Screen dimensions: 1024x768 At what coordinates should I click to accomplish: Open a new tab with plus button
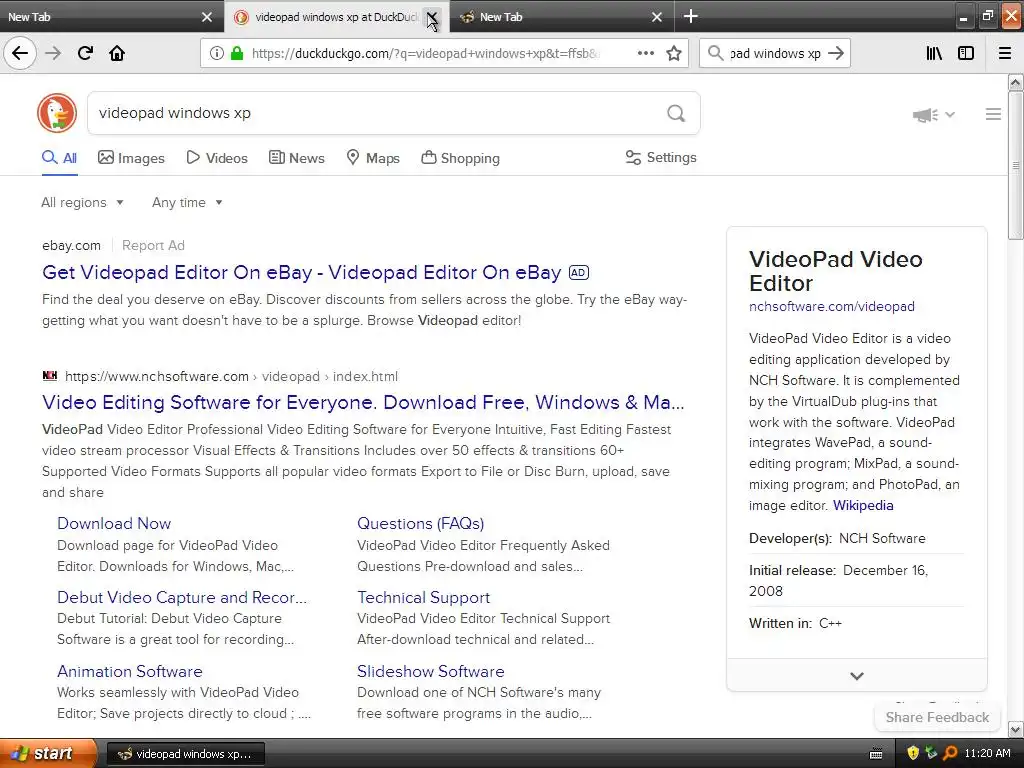pyautogui.click(x=690, y=16)
